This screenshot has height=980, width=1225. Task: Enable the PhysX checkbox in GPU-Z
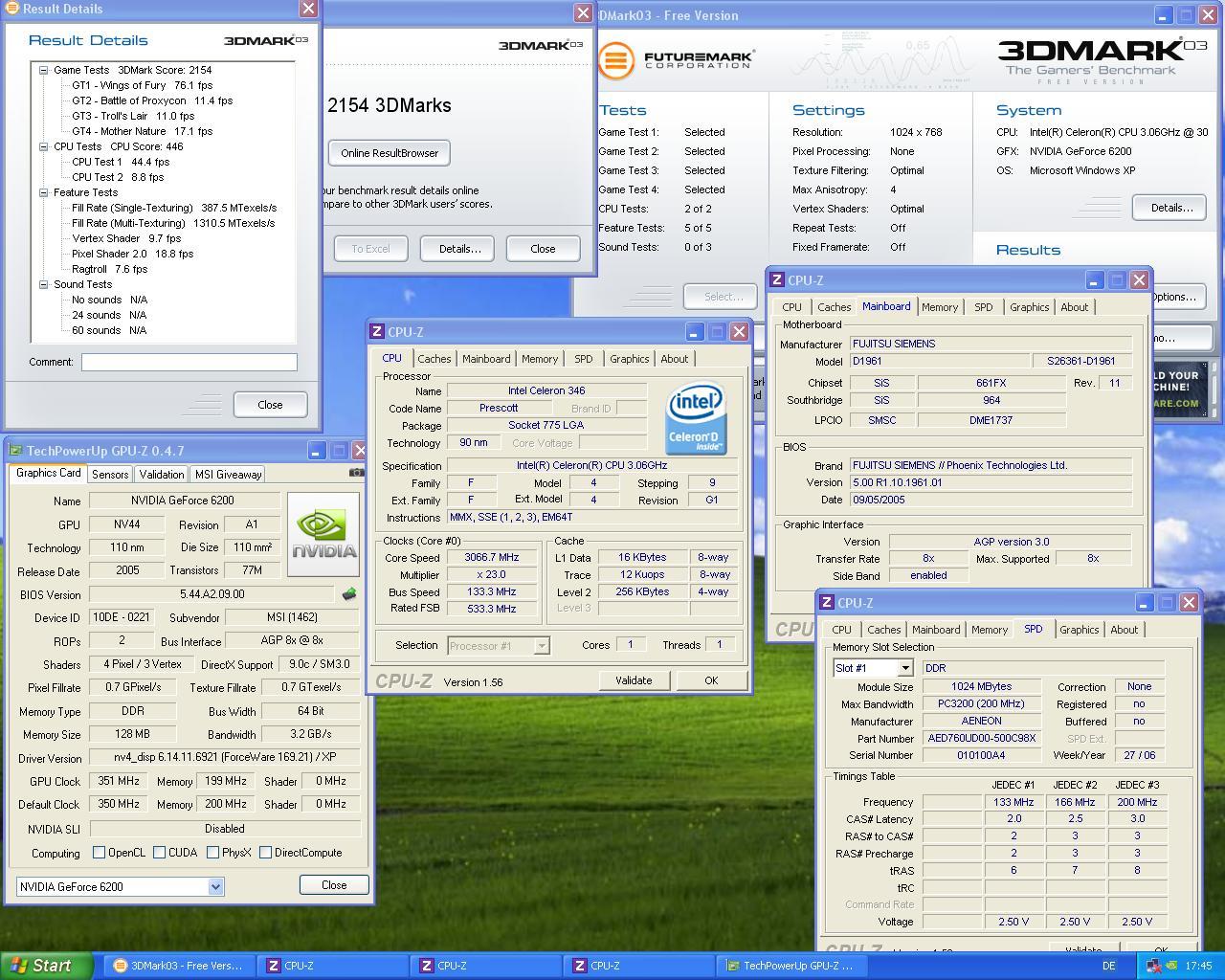212,853
